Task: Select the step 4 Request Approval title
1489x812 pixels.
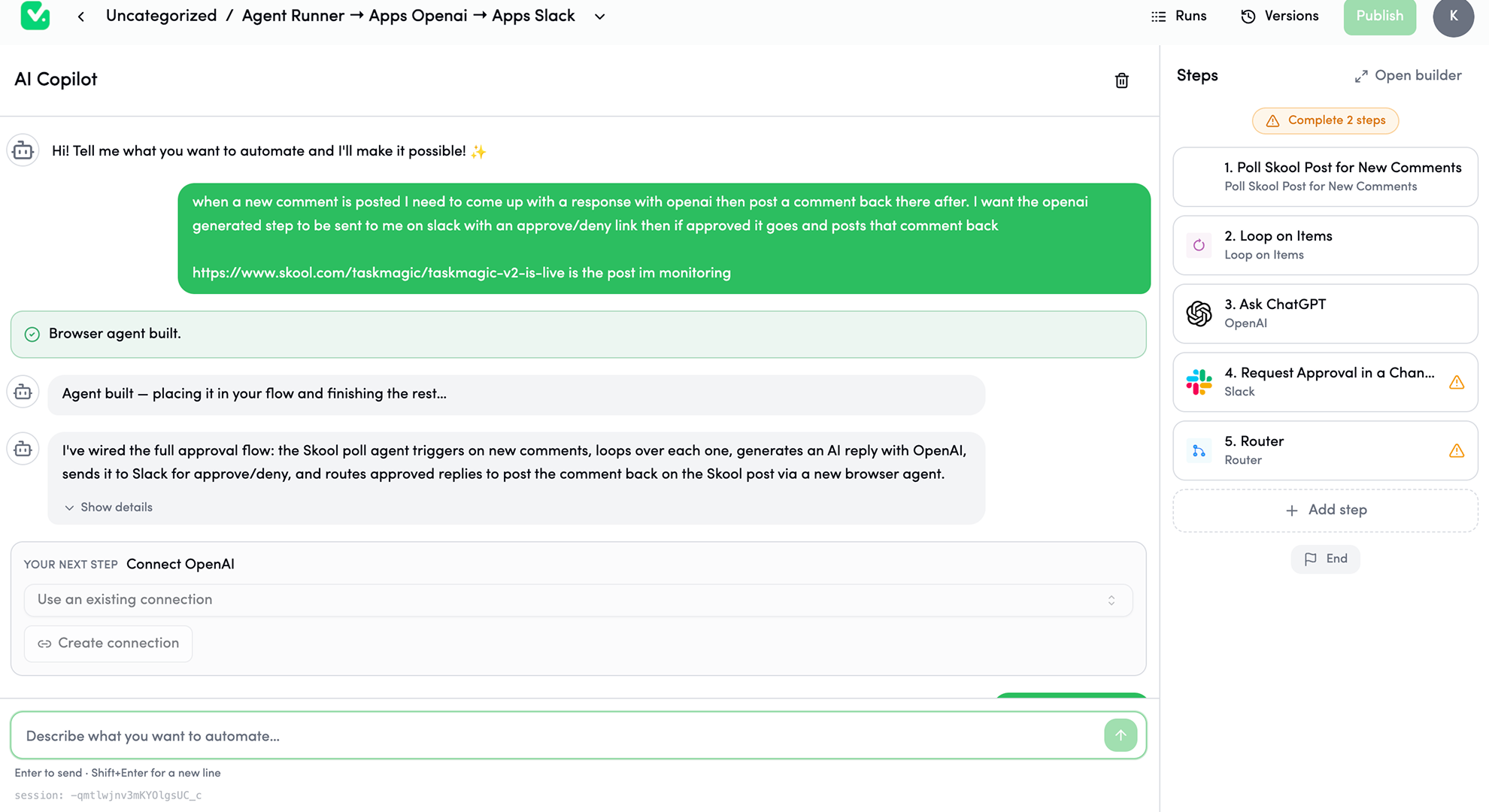Action: pyautogui.click(x=1329, y=373)
